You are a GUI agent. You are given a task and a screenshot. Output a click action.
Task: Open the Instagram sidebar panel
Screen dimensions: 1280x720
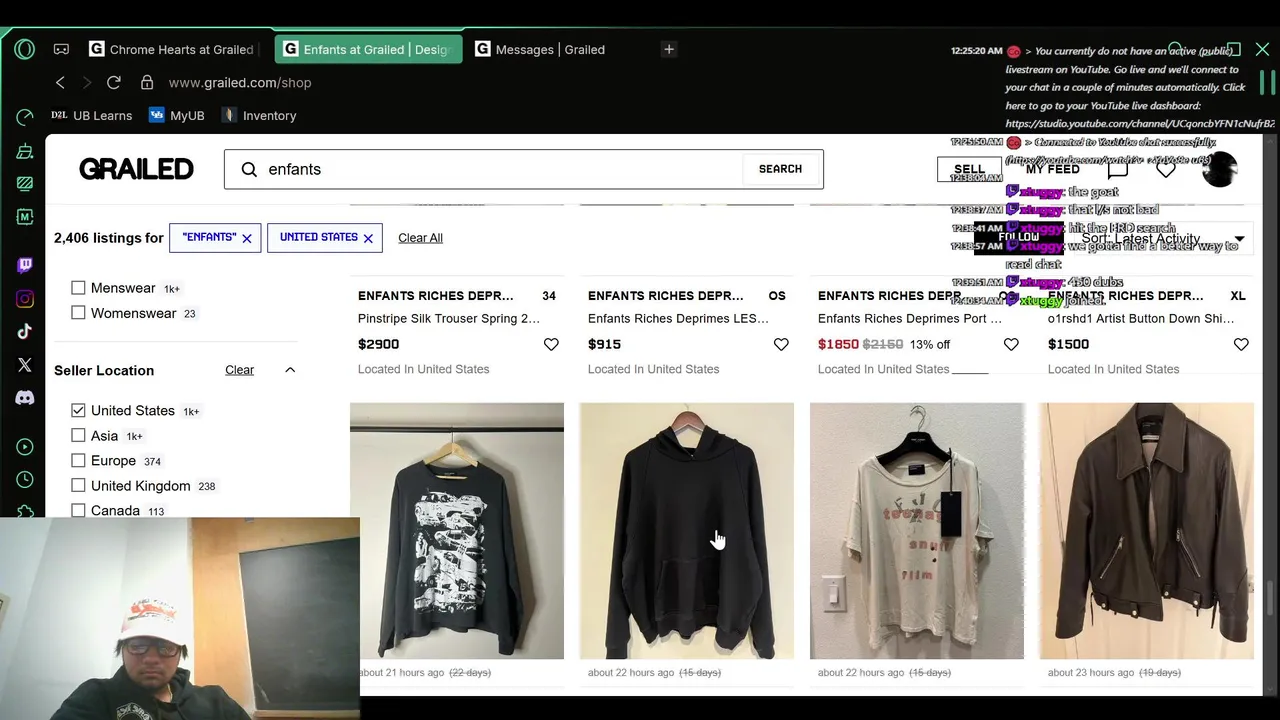coord(25,298)
